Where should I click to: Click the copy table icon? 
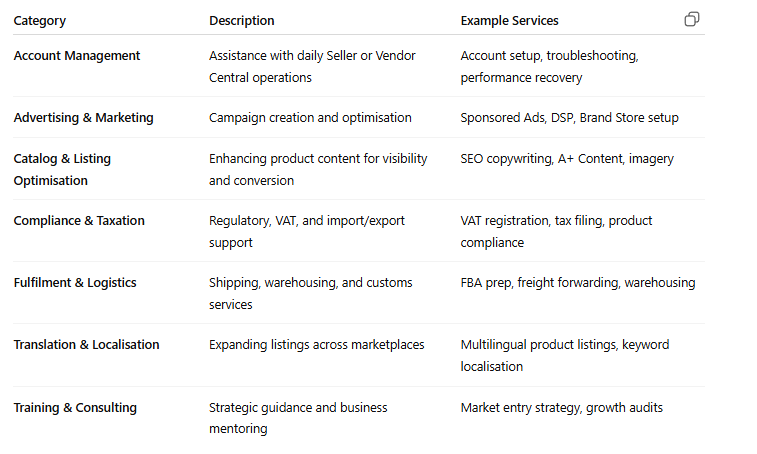pos(691,20)
